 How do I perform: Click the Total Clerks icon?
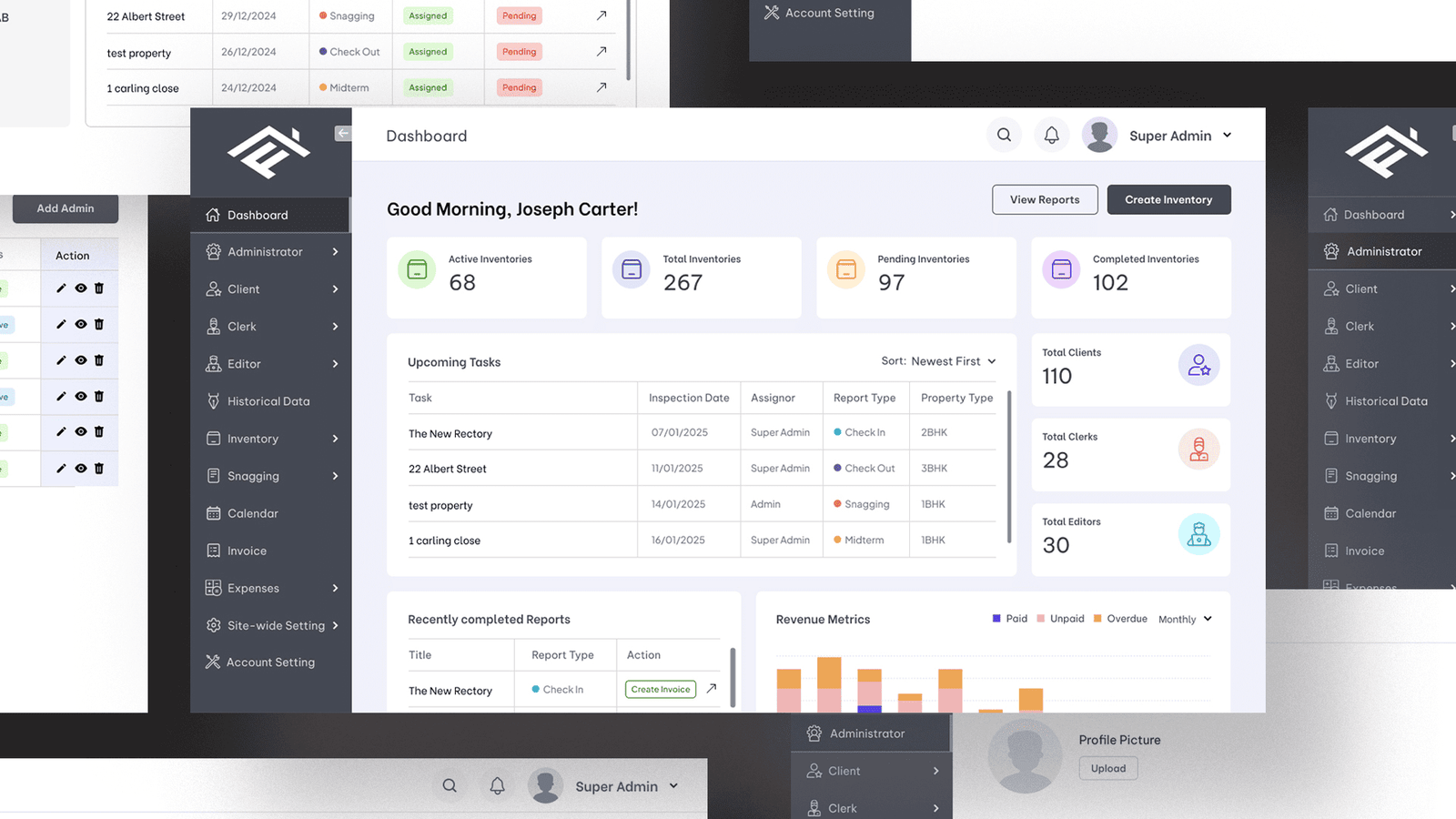1198,450
